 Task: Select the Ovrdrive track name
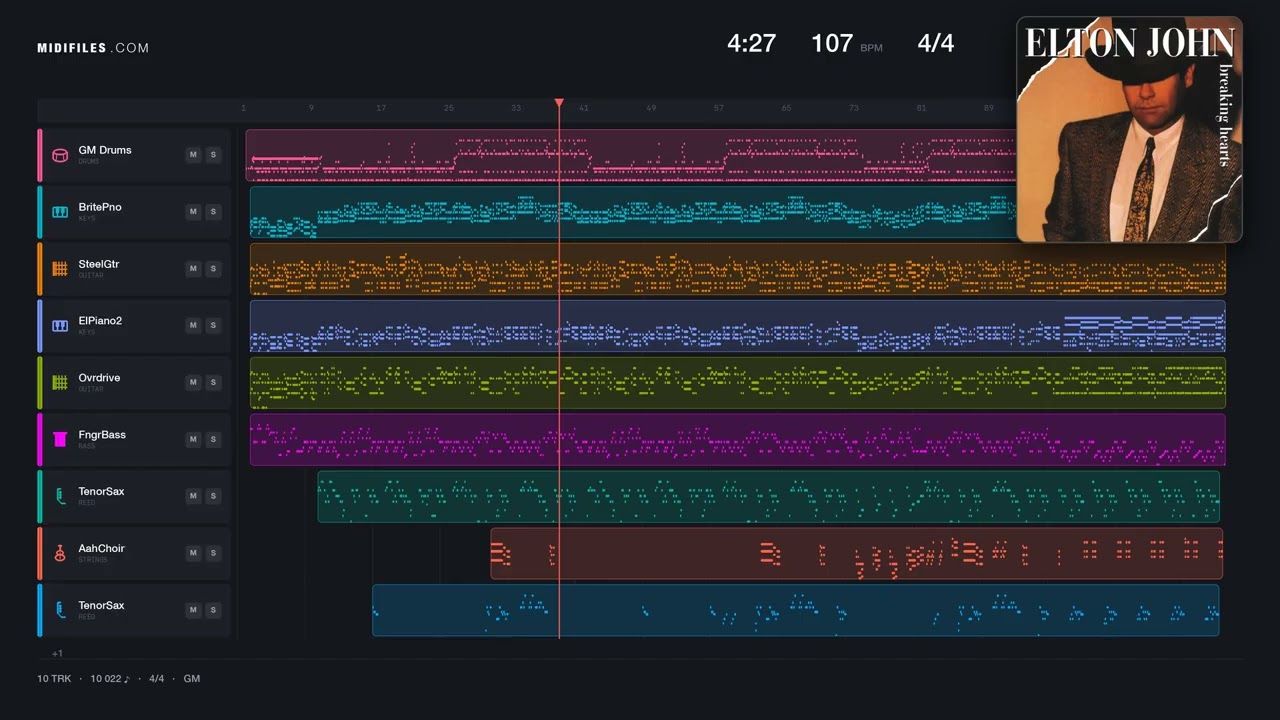[x=100, y=378]
